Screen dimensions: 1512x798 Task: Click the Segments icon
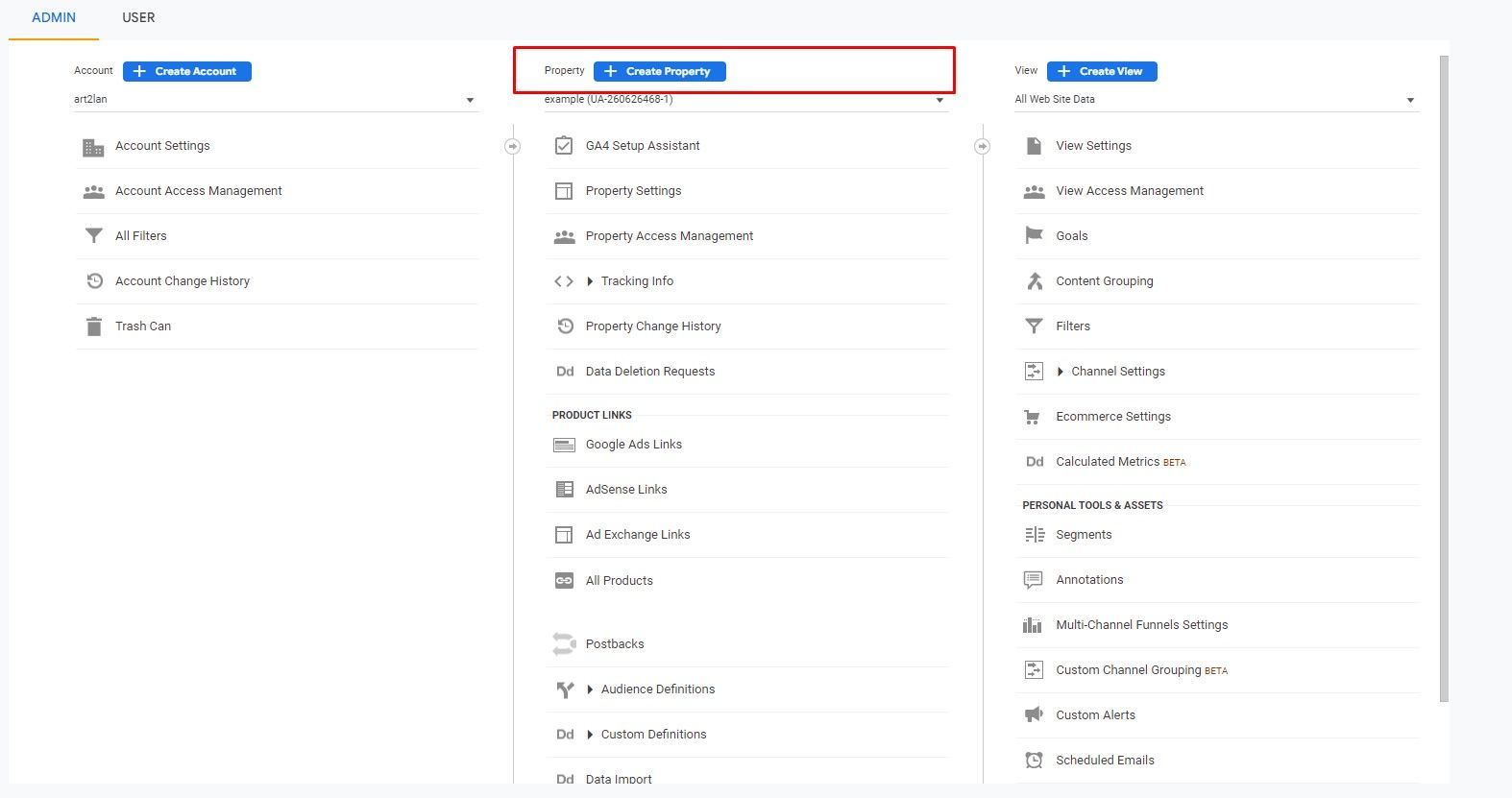(x=1034, y=535)
